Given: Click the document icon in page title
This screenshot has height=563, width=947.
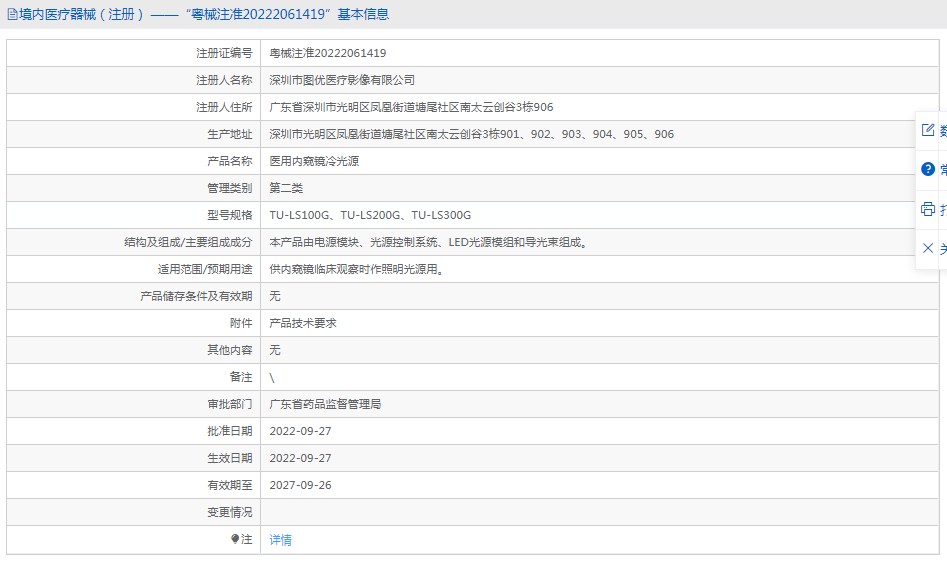Looking at the screenshot, I should [12, 14].
